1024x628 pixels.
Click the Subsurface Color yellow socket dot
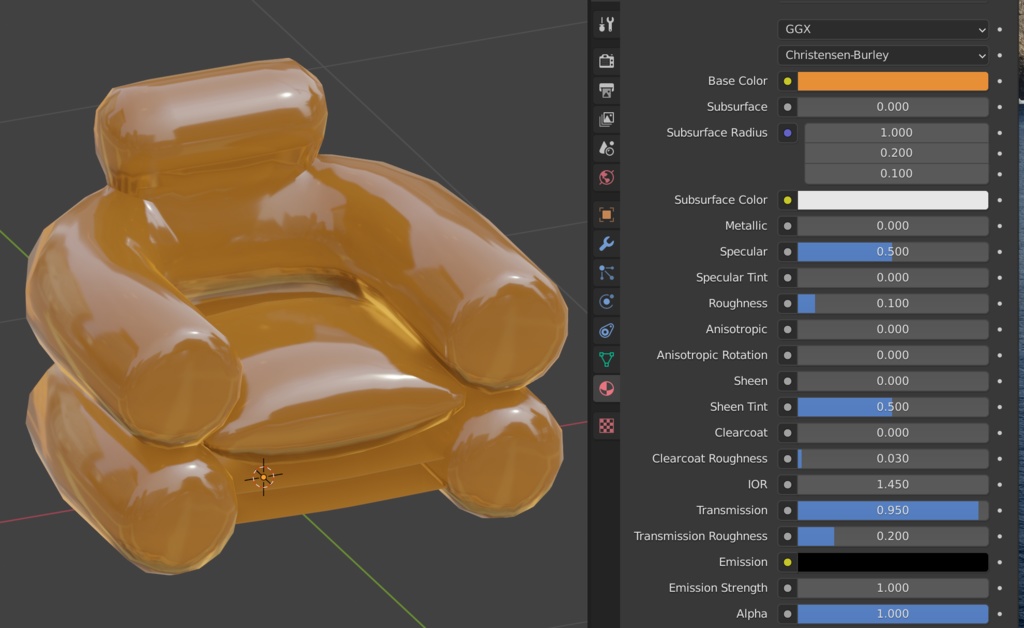tap(788, 200)
